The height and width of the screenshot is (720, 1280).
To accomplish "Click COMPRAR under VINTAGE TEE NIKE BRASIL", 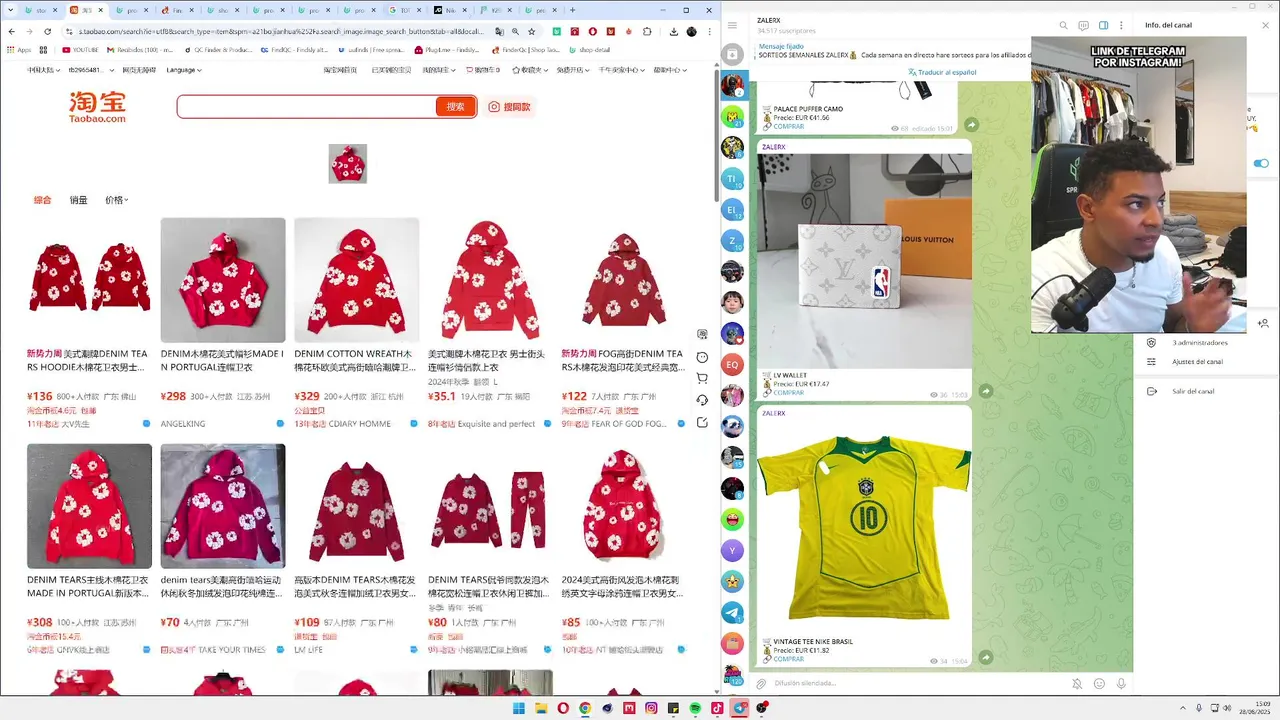I will (788, 659).
